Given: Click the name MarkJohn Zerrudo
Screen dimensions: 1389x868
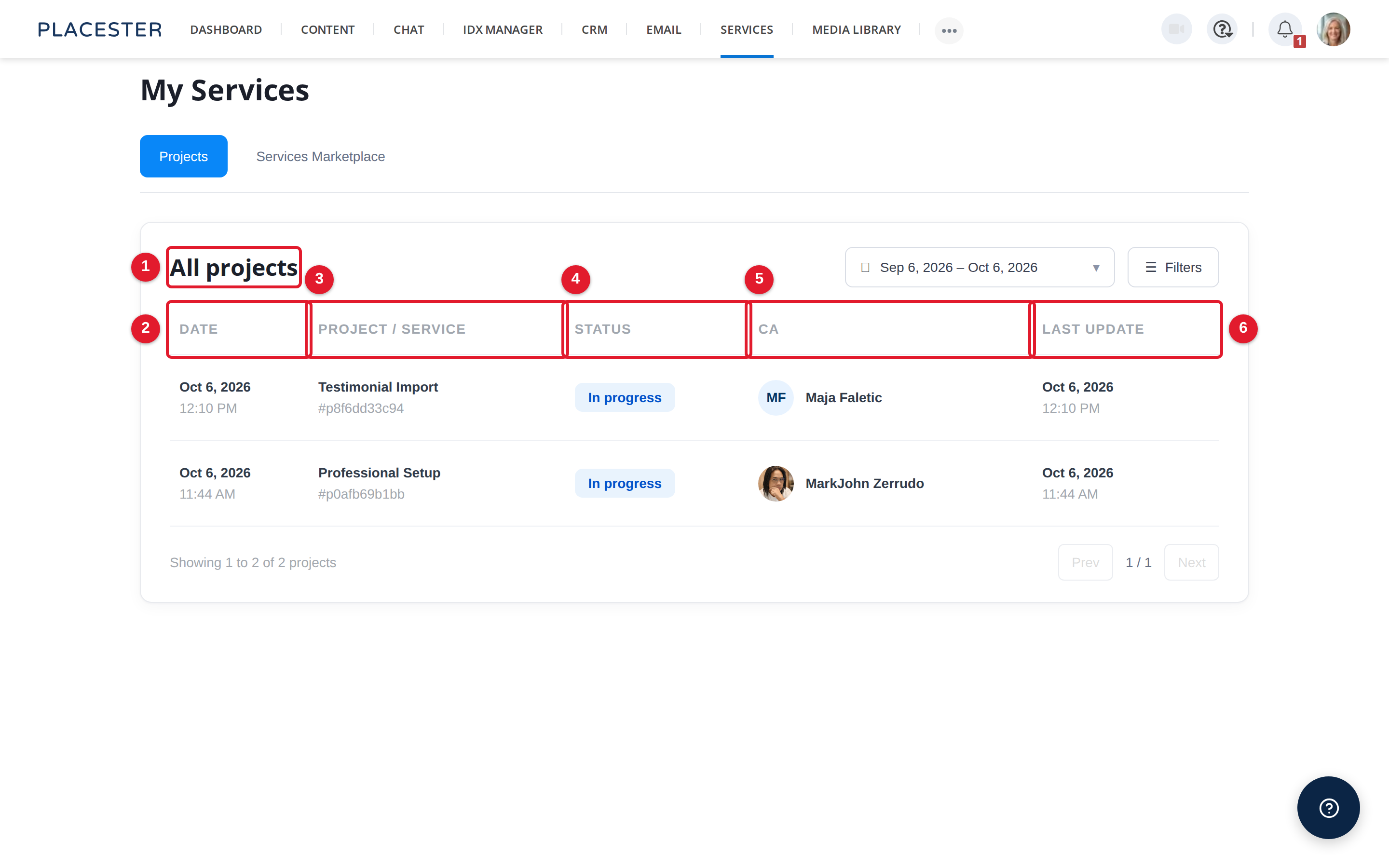Looking at the screenshot, I should tap(864, 483).
